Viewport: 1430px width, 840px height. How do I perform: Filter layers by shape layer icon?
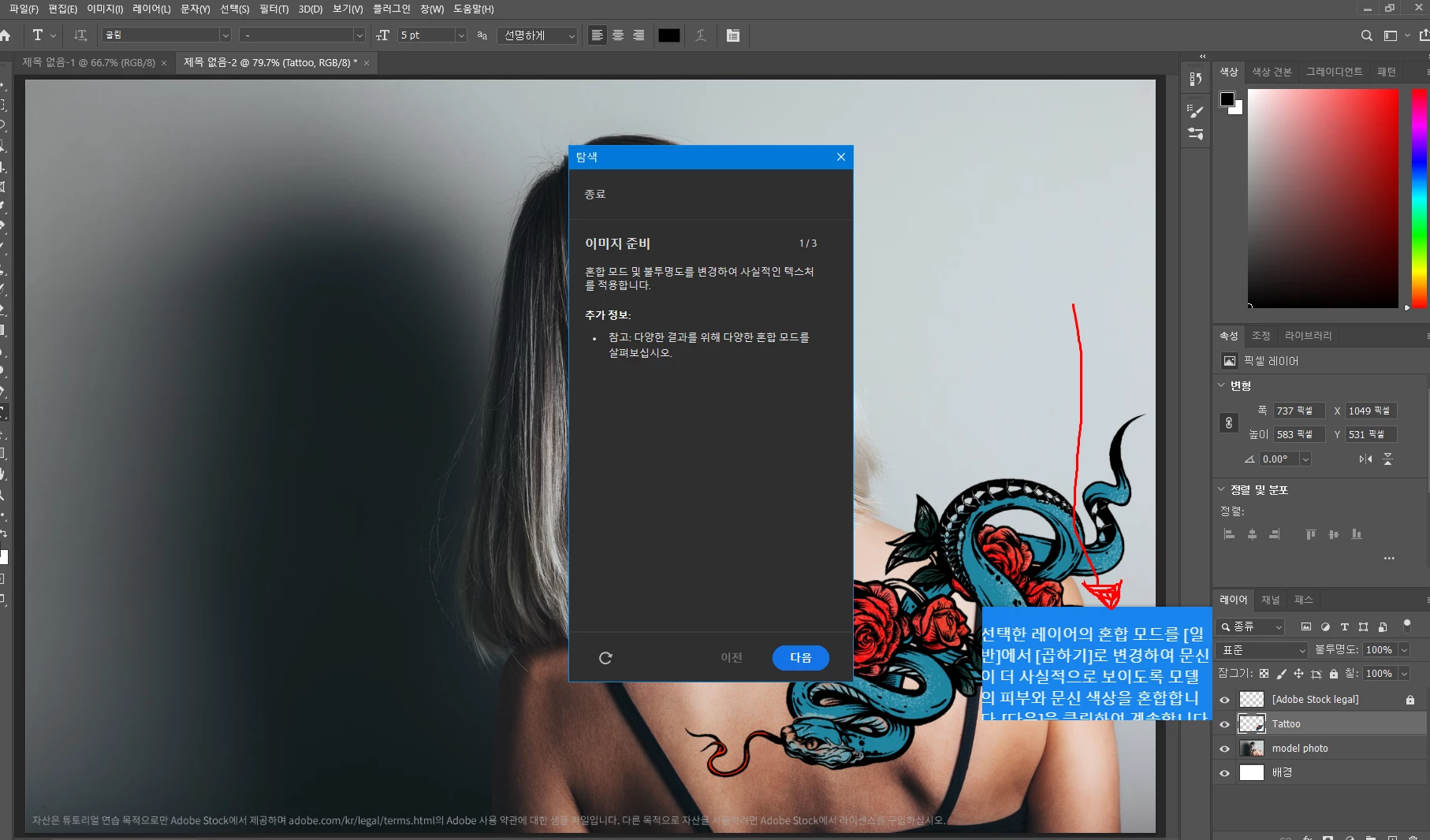point(1364,626)
